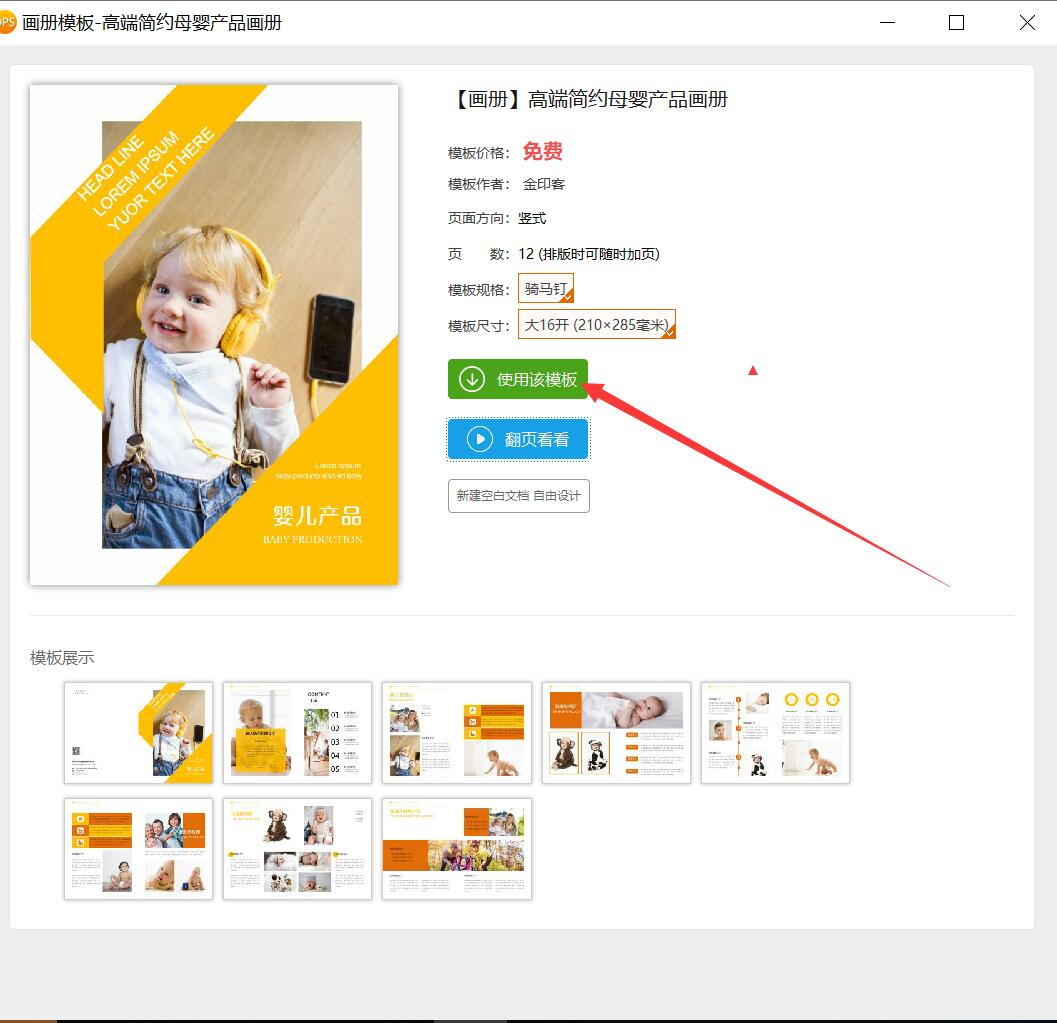Open first thumbnail showing cover spread

point(138,733)
